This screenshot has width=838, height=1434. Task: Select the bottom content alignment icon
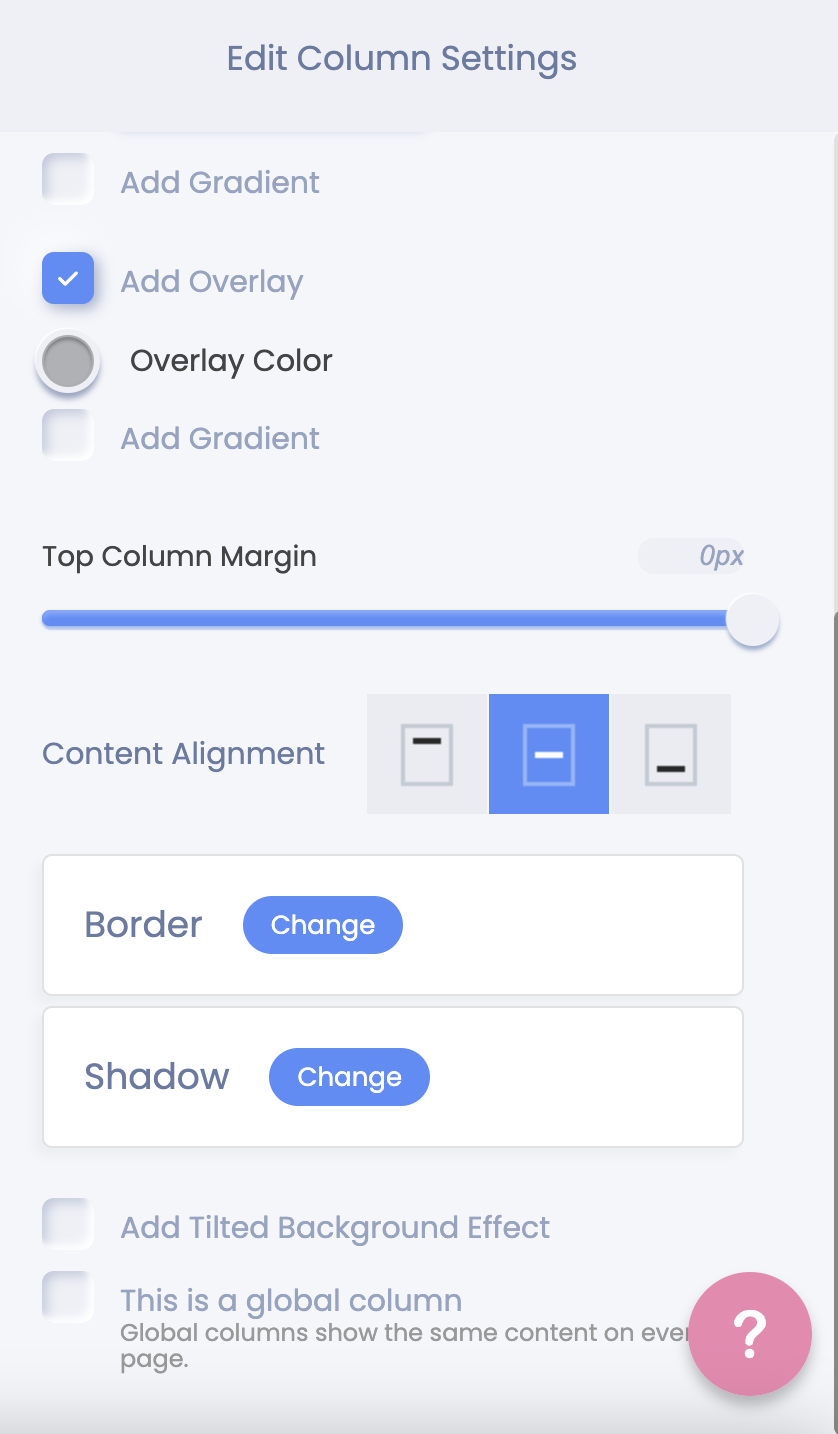tap(671, 754)
